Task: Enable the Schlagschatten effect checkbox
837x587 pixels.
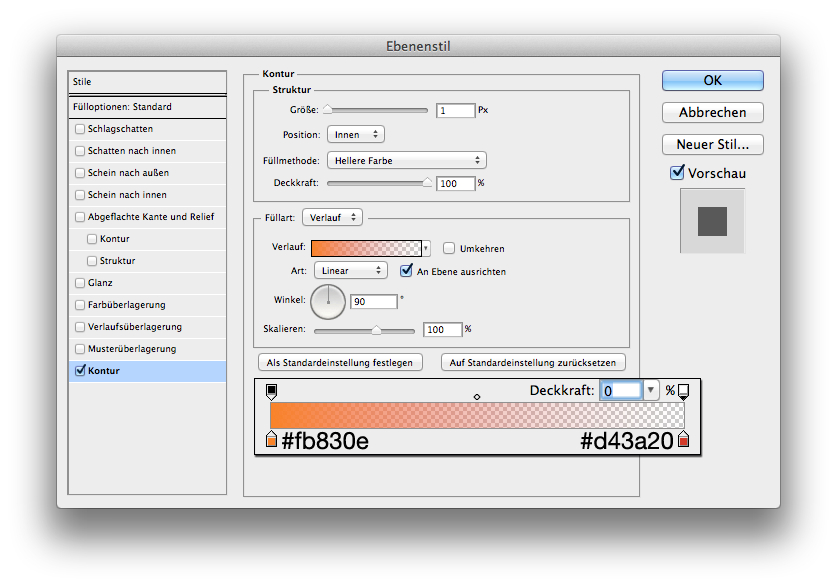Action: pos(80,129)
